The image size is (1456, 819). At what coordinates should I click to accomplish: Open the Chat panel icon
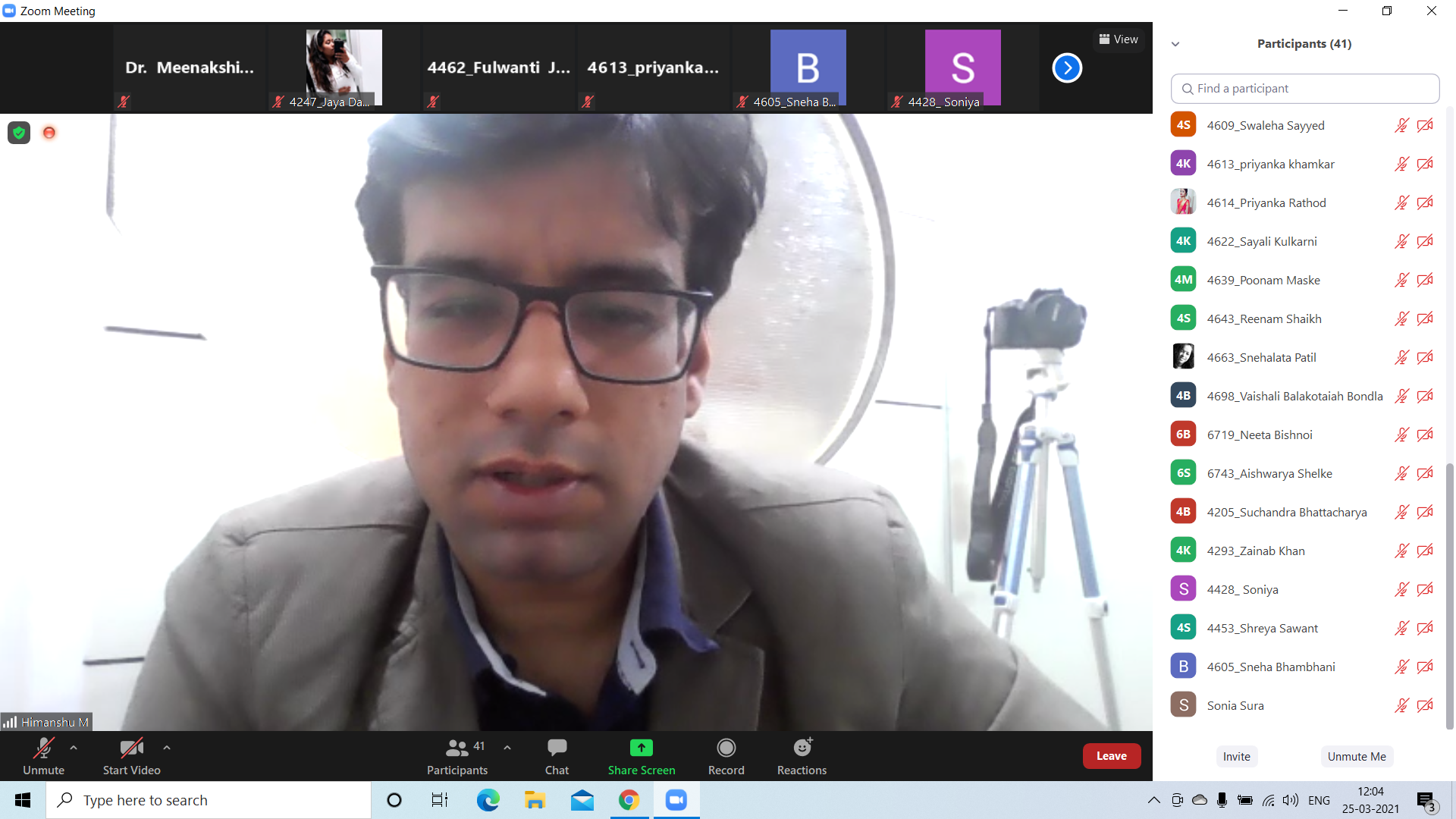(557, 748)
